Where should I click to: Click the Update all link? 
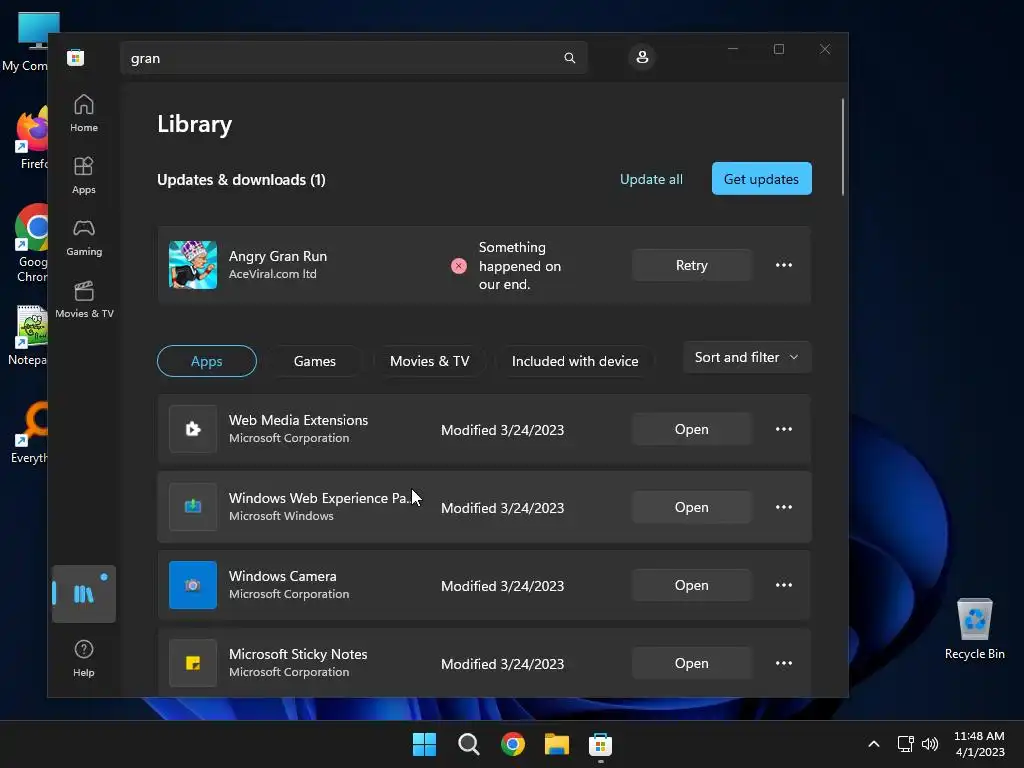point(651,180)
